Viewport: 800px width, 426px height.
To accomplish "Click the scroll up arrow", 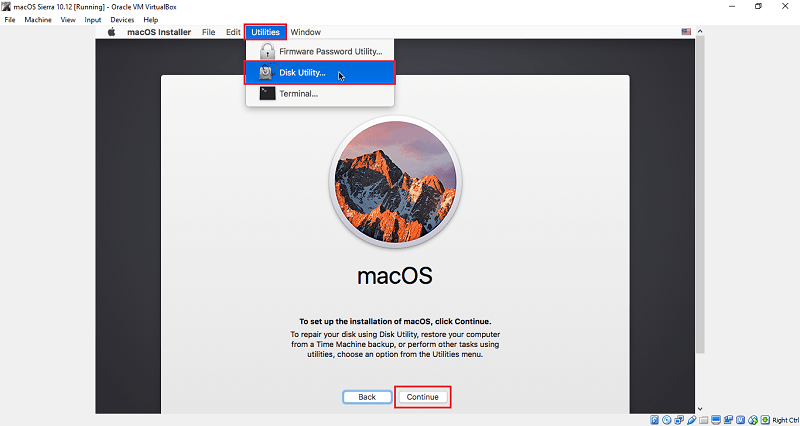I will (x=701, y=31).
